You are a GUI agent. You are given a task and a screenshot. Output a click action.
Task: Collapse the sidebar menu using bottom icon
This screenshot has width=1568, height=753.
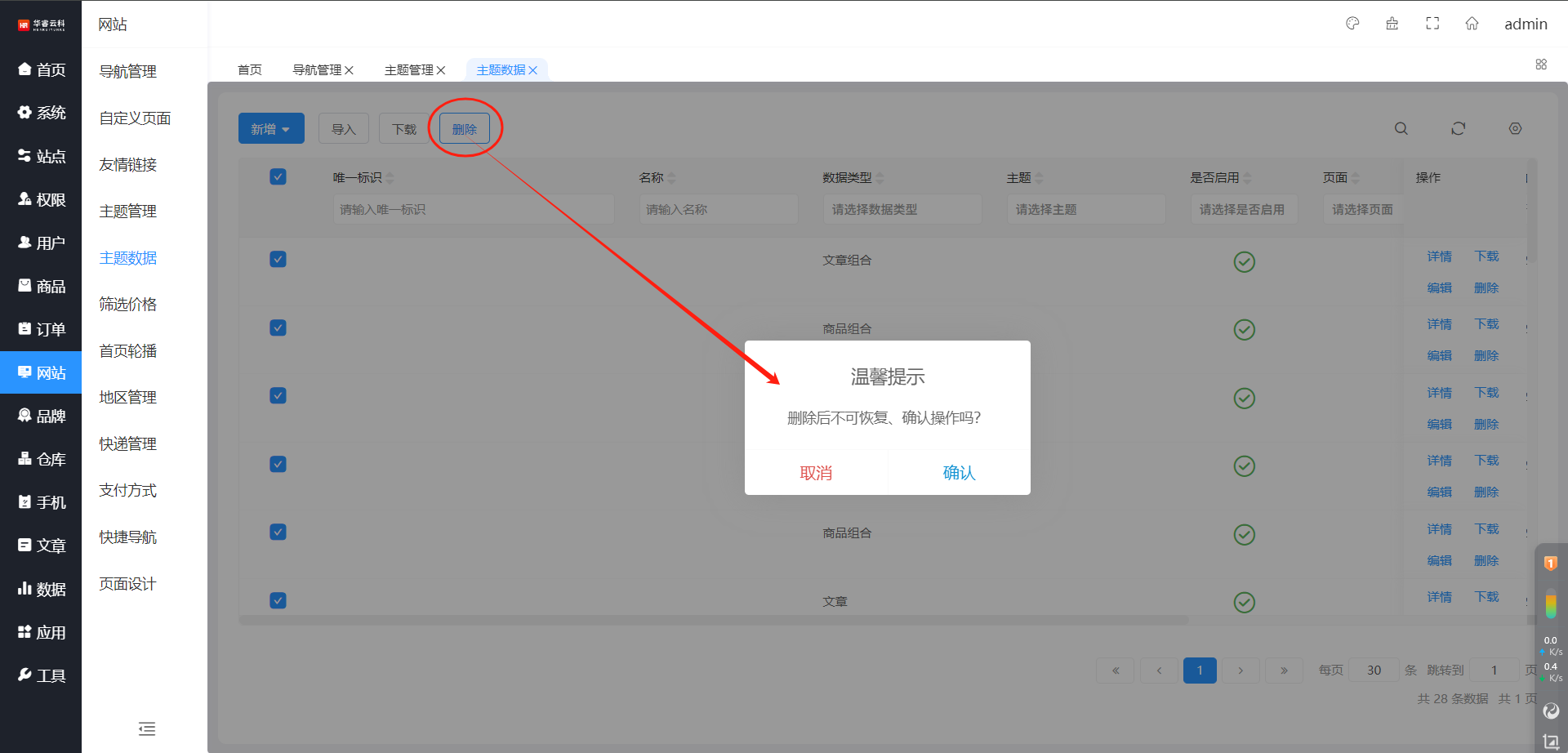tap(147, 728)
